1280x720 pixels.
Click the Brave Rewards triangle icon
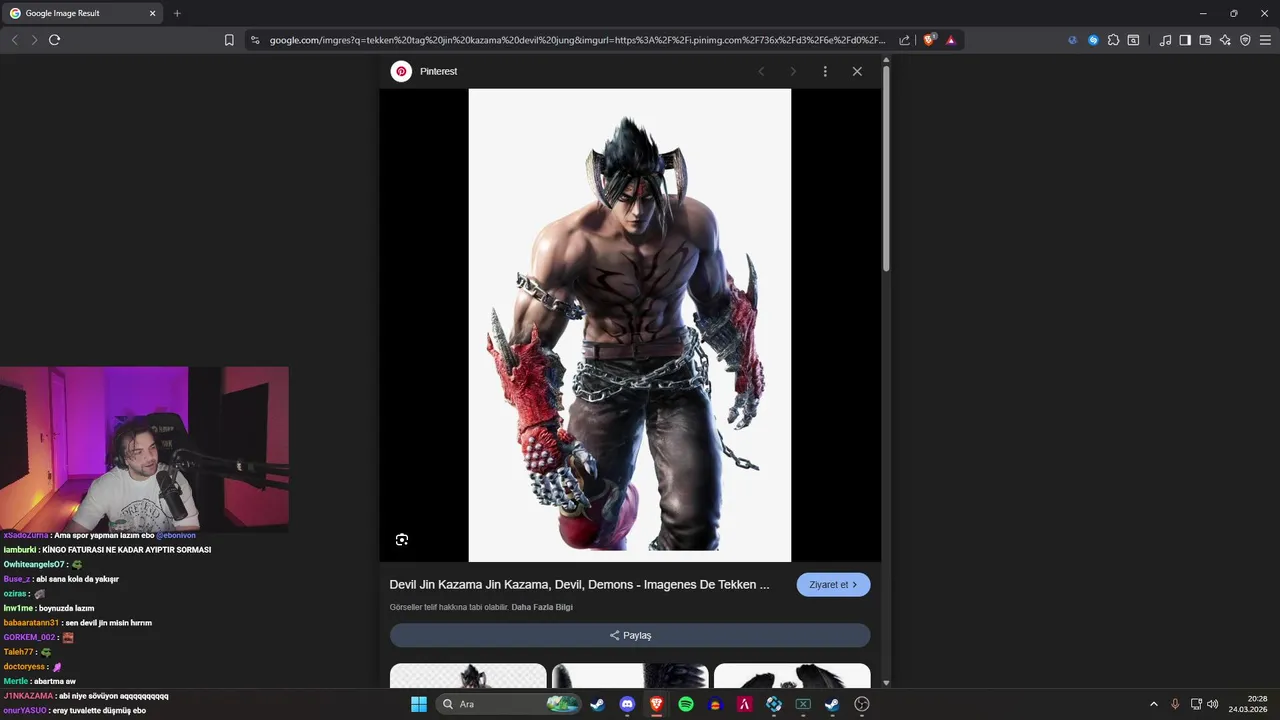point(951,40)
